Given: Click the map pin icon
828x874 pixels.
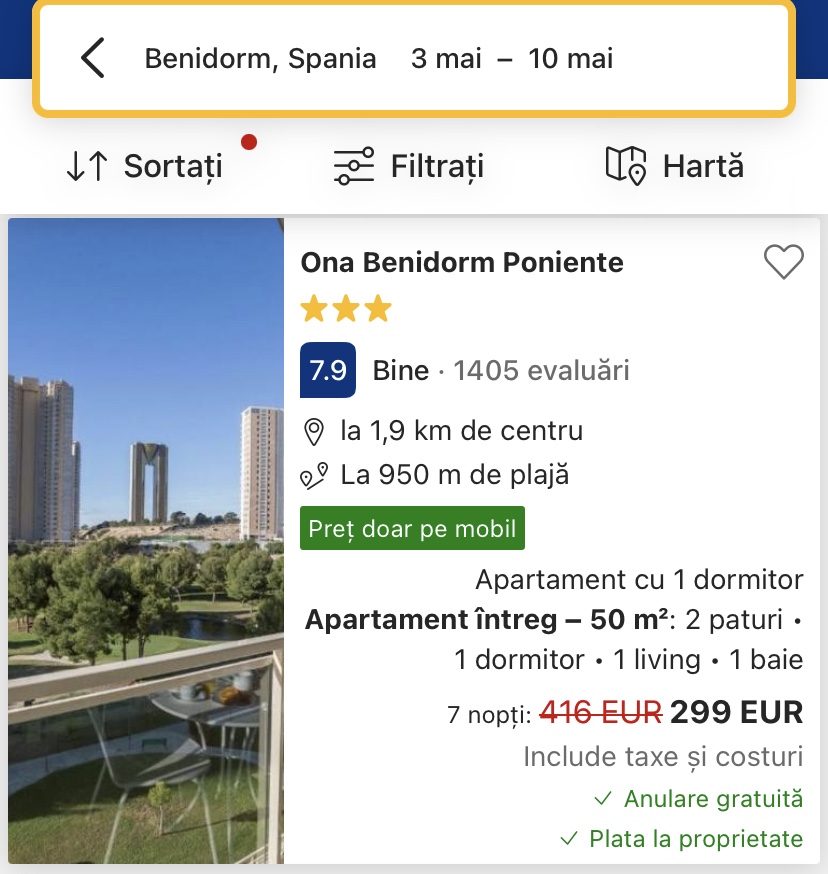Looking at the screenshot, I should point(626,166).
